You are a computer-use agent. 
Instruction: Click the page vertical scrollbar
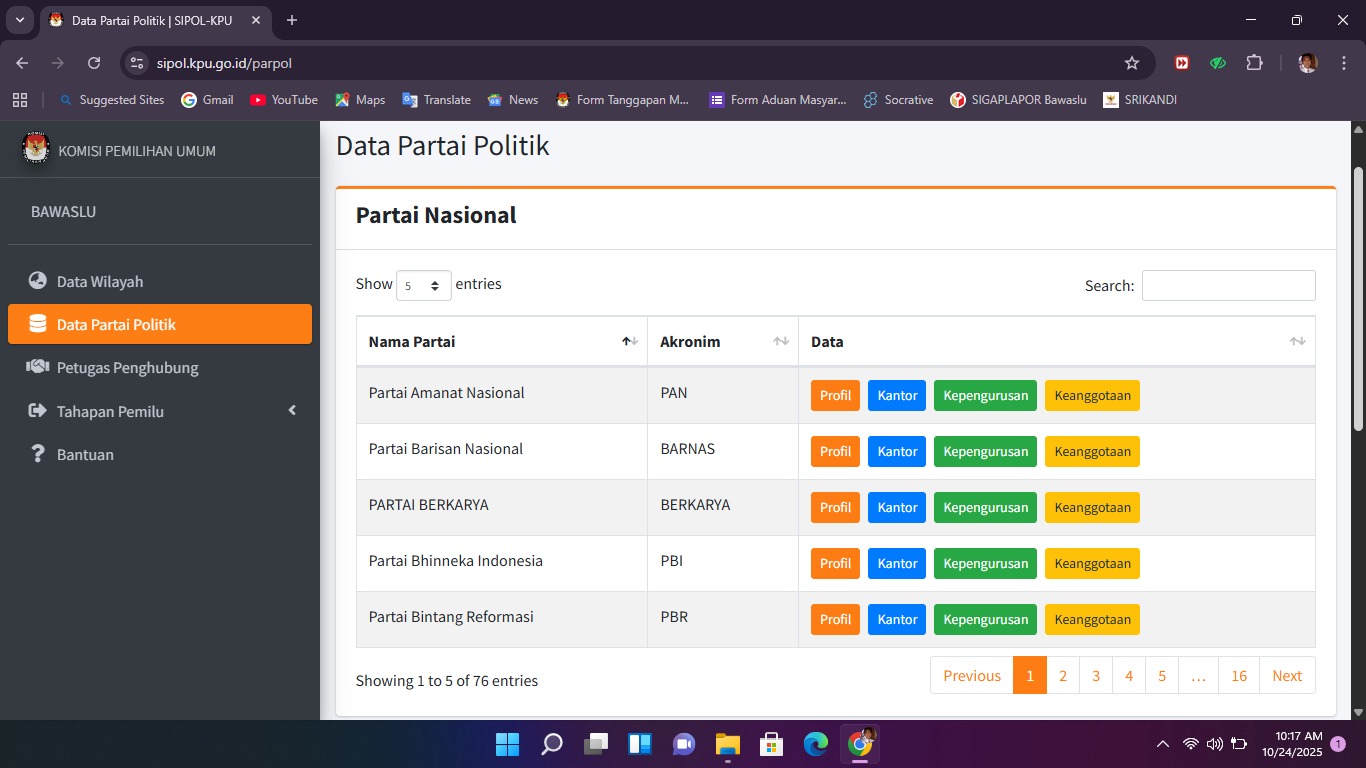(1358, 300)
